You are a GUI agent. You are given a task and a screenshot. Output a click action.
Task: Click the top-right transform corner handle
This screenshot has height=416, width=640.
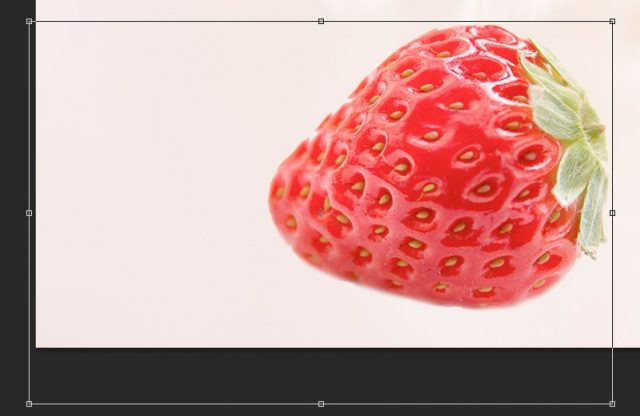(x=612, y=21)
